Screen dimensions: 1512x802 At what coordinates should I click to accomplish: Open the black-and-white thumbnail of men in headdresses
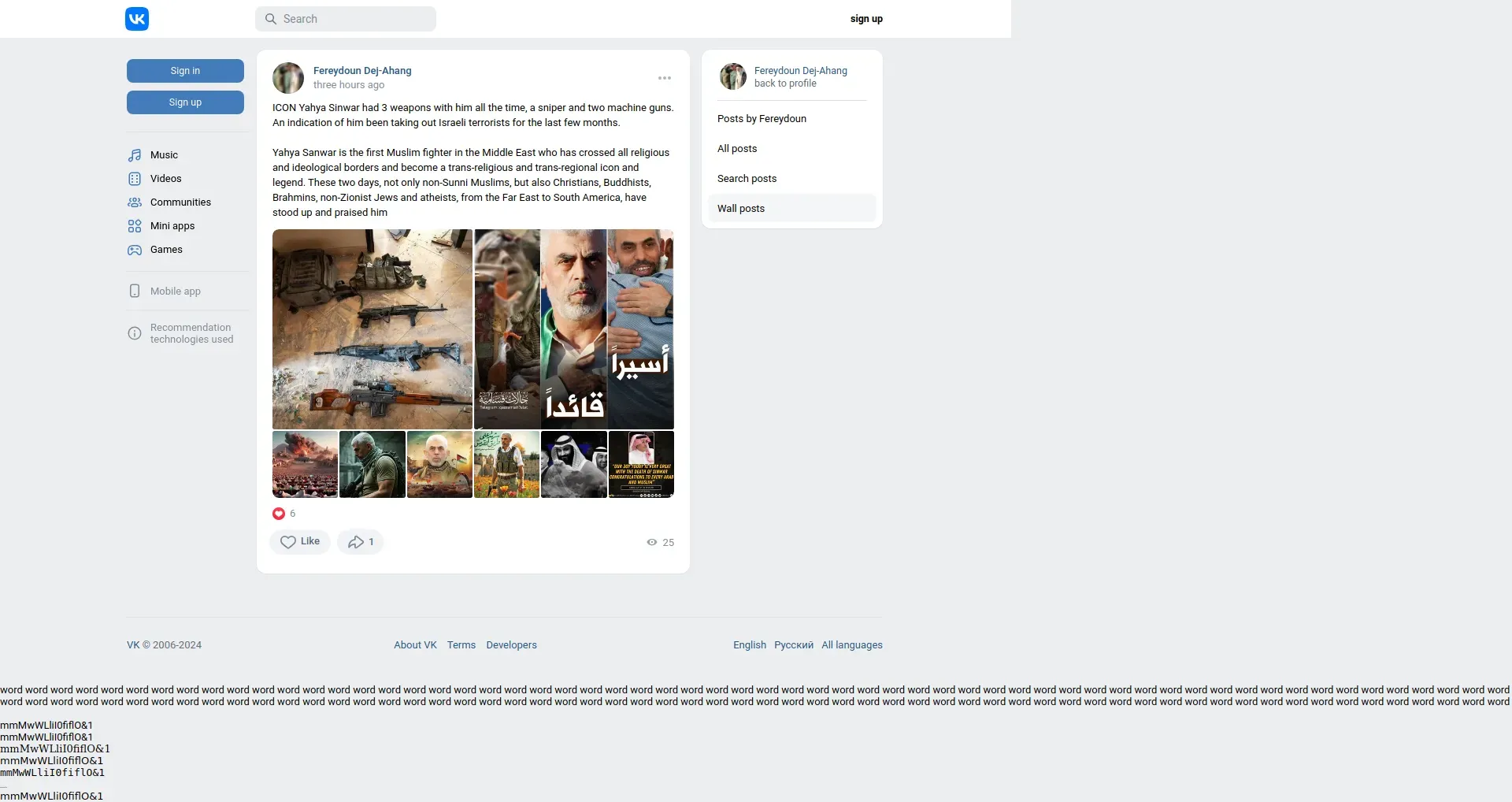(x=574, y=464)
